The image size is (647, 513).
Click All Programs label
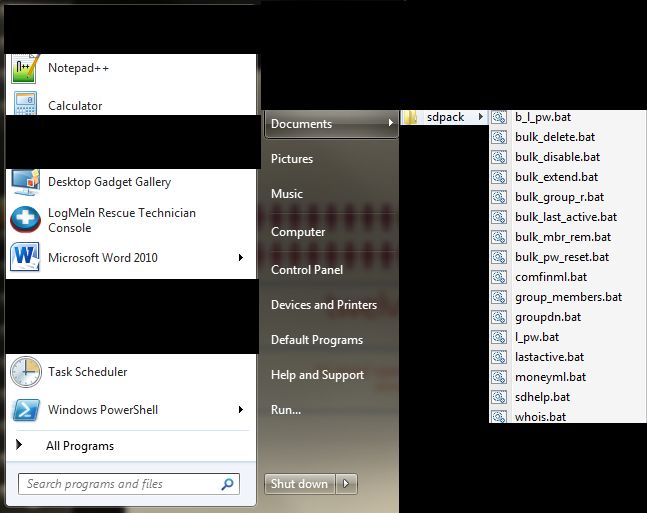(x=80, y=446)
